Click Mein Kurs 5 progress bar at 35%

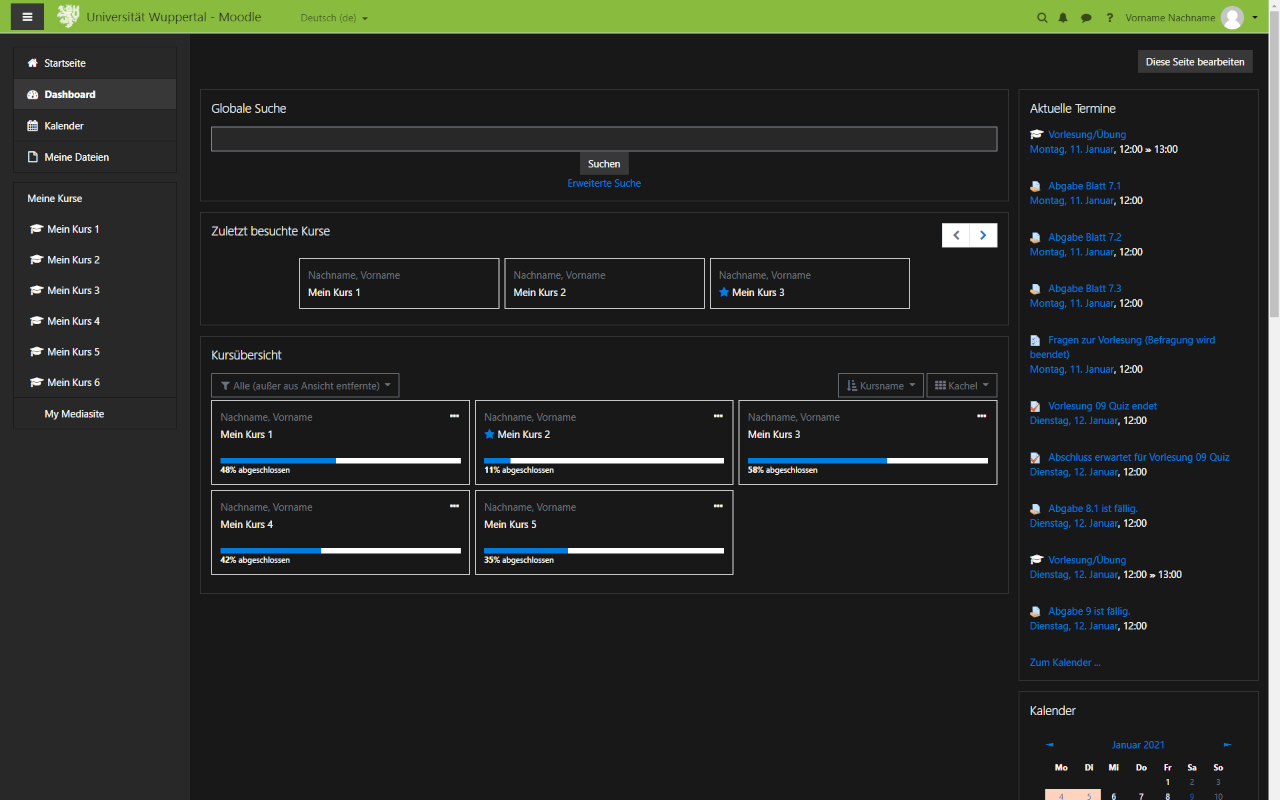click(x=604, y=550)
